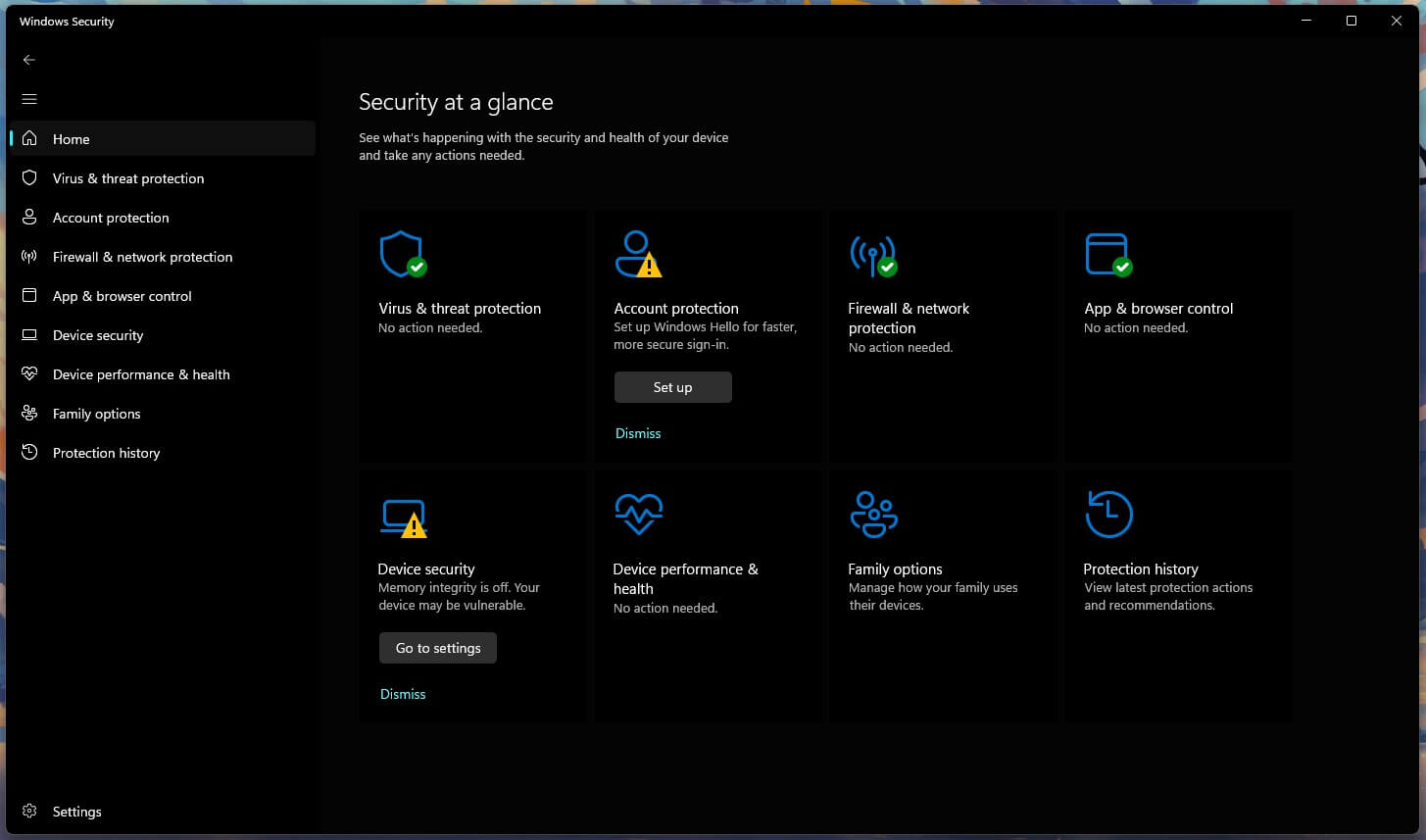The width and height of the screenshot is (1426, 840).
Task: Click 'Memory integrity is off' description text
Action: pos(459,596)
